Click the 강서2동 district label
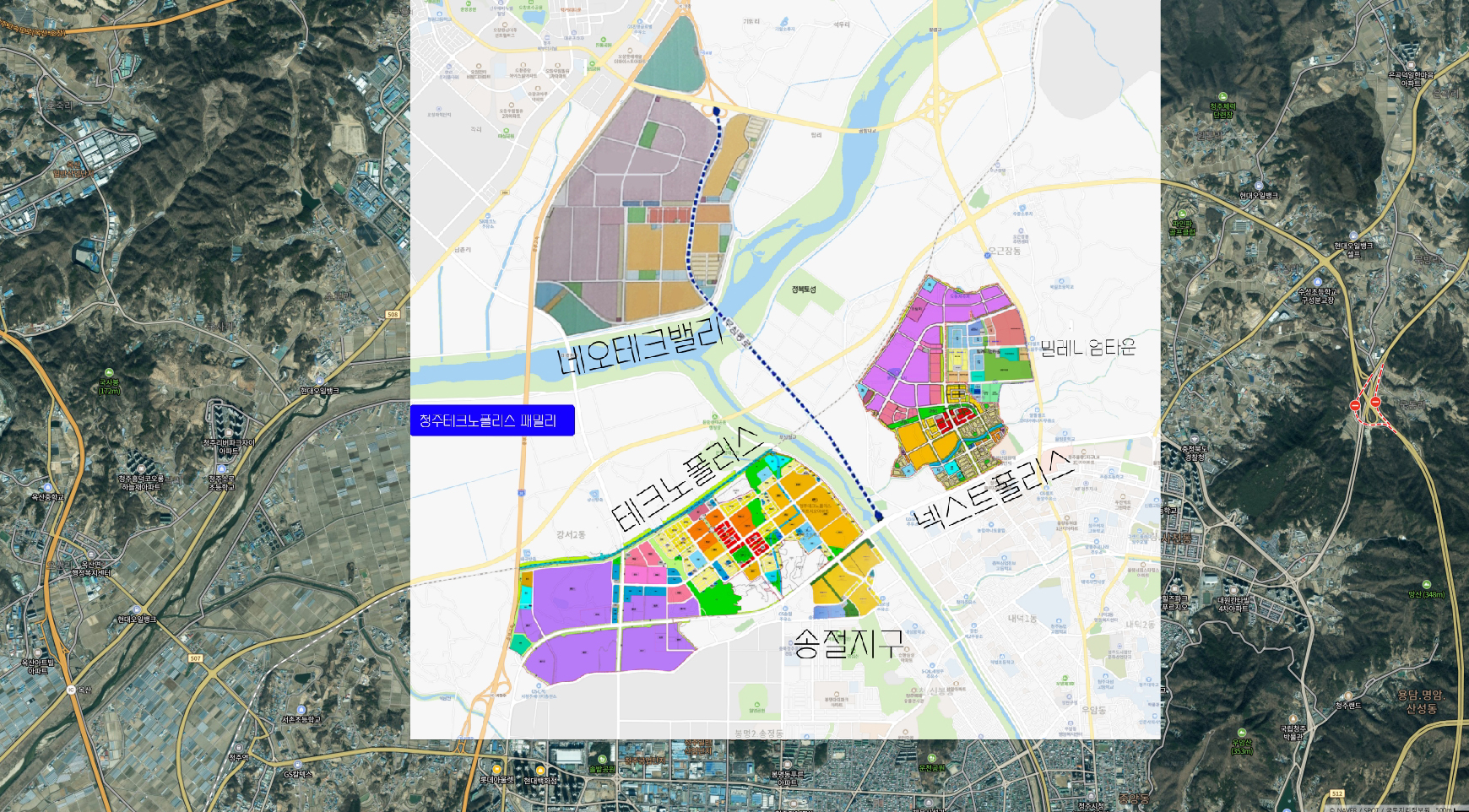The height and width of the screenshot is (812, 1469). 571,534
